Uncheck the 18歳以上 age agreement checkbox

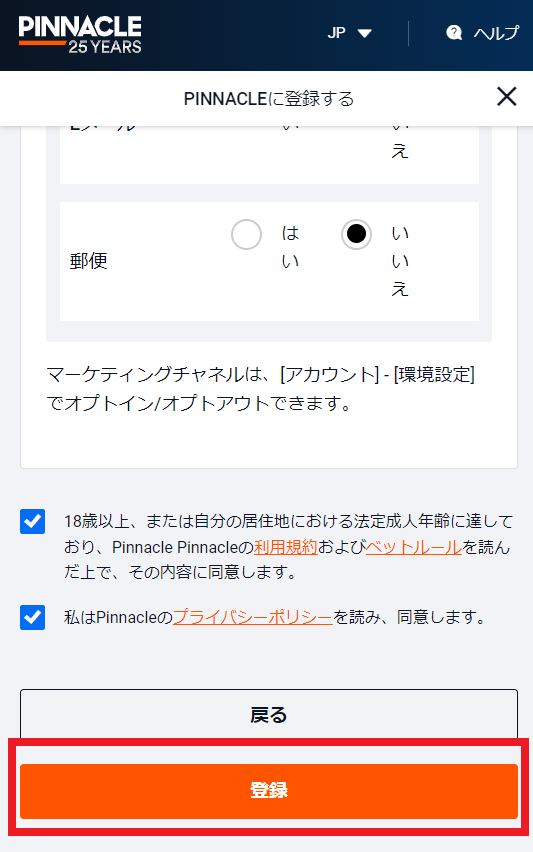coord(33,522)
